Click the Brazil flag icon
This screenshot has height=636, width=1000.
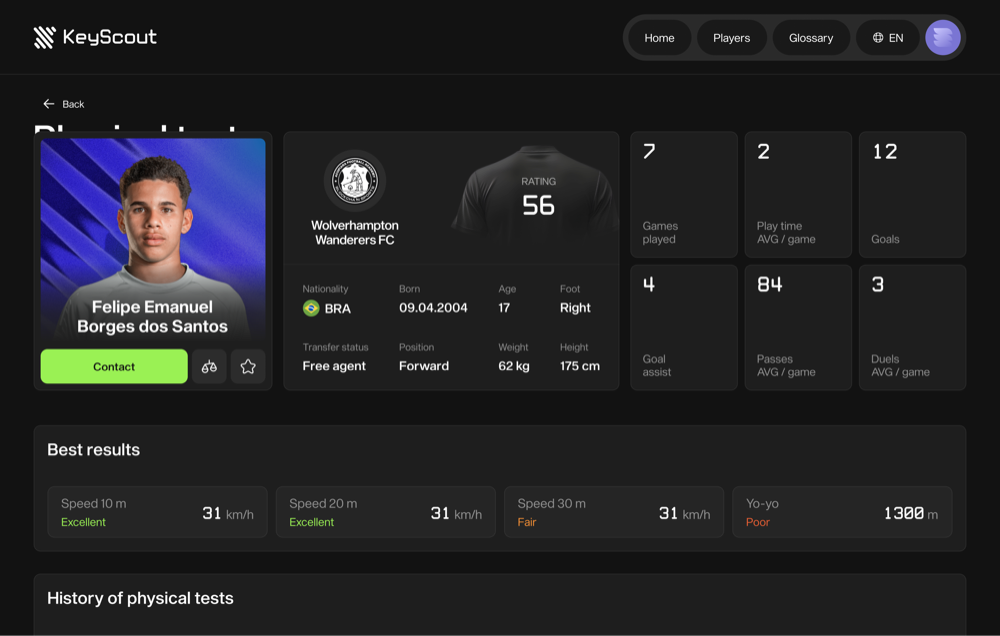click(x=311, y=308)
